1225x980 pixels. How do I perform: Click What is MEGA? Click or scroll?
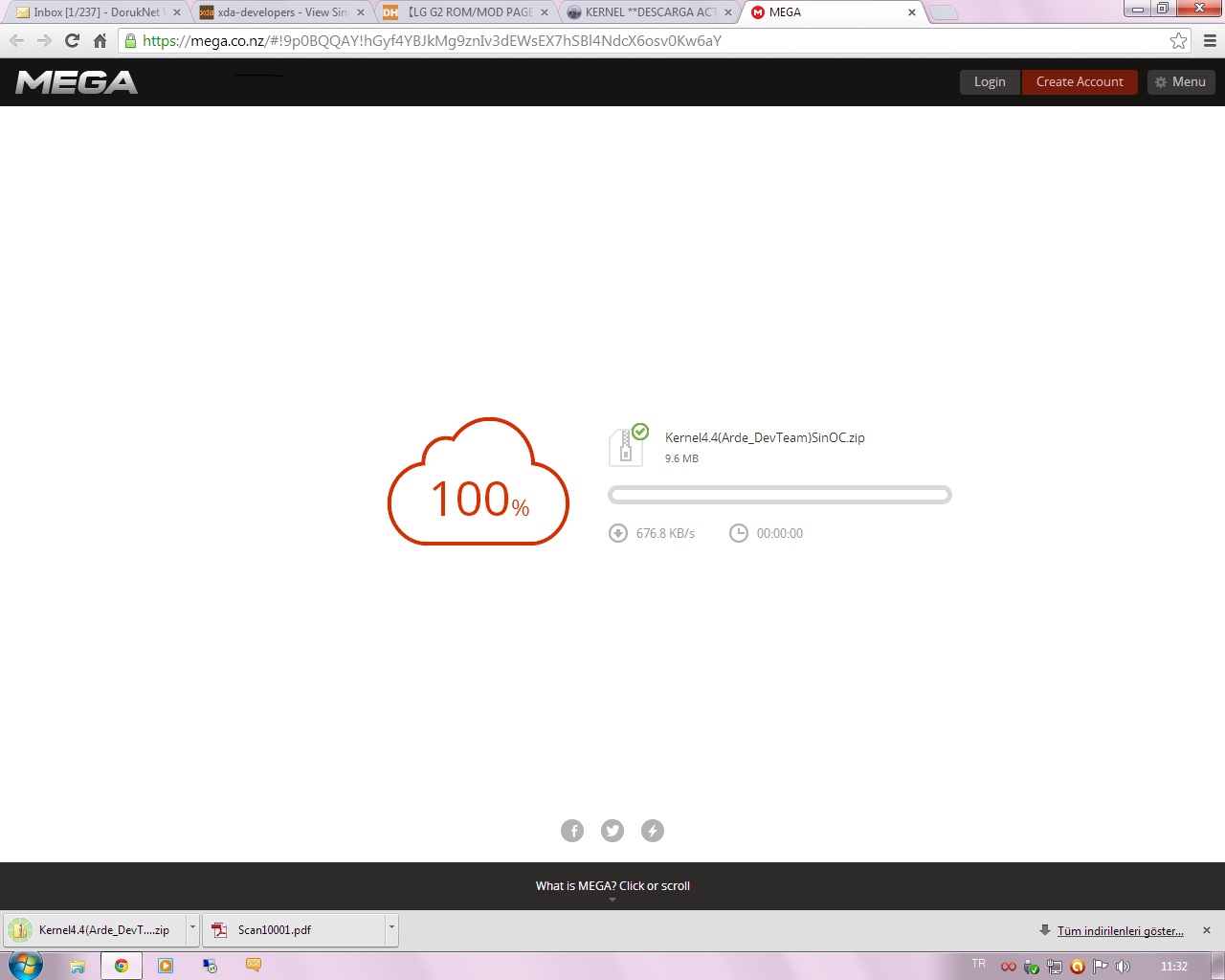[612, 886]
